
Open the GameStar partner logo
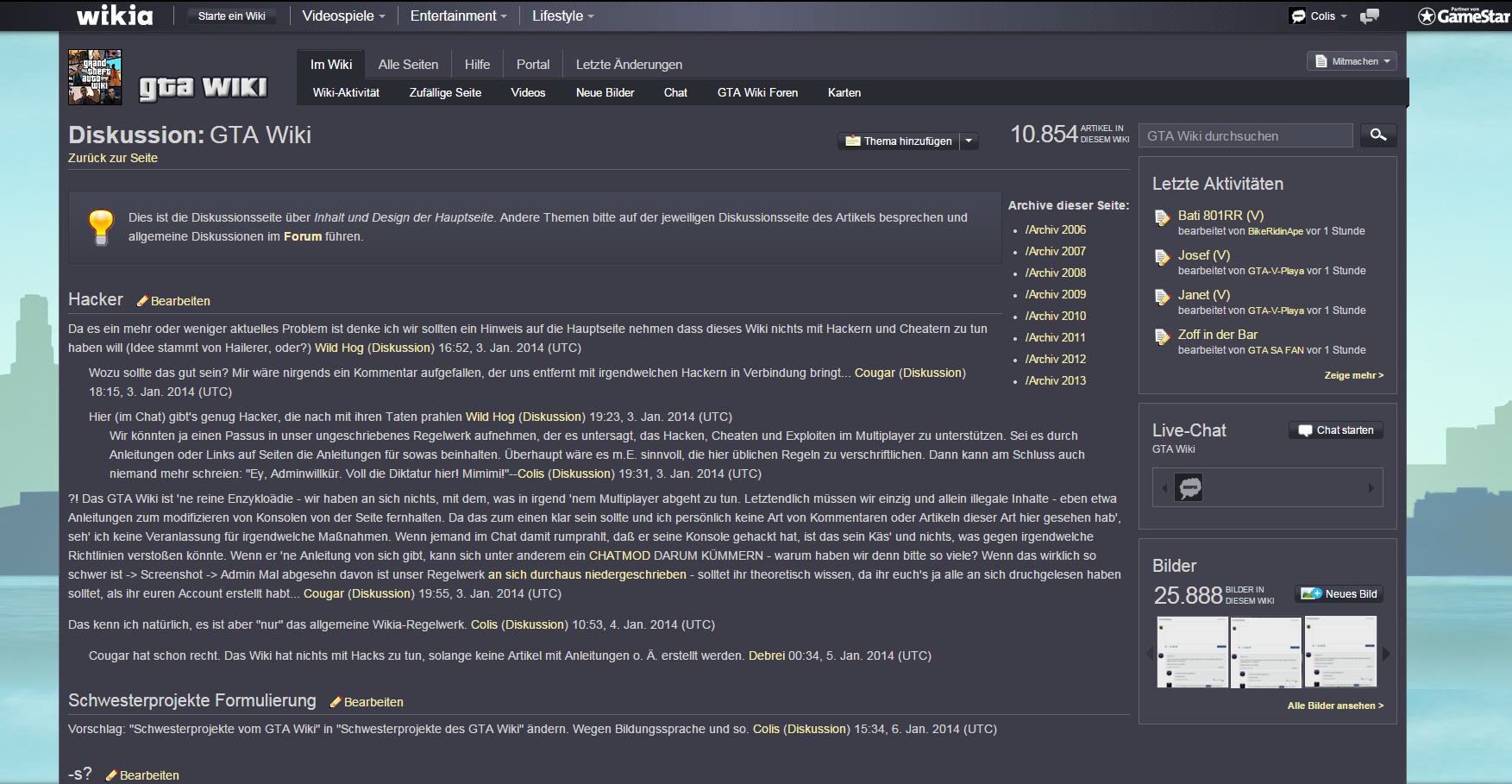pyautogui.click(x=1464, y=16)
